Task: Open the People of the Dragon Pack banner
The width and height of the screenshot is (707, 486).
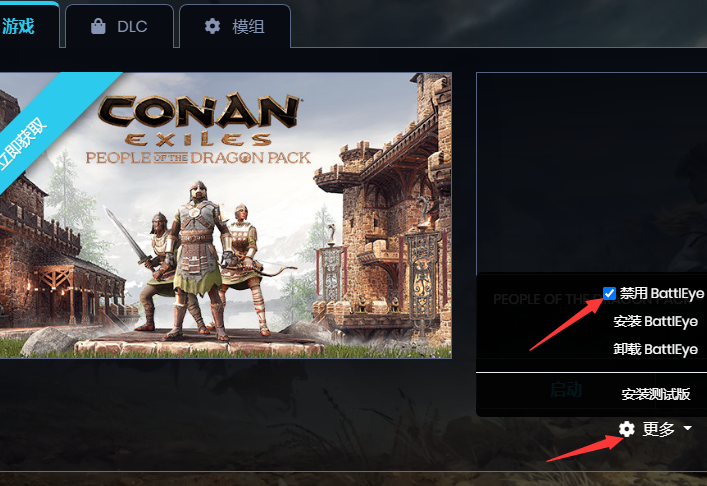Action: coord(225,215)
